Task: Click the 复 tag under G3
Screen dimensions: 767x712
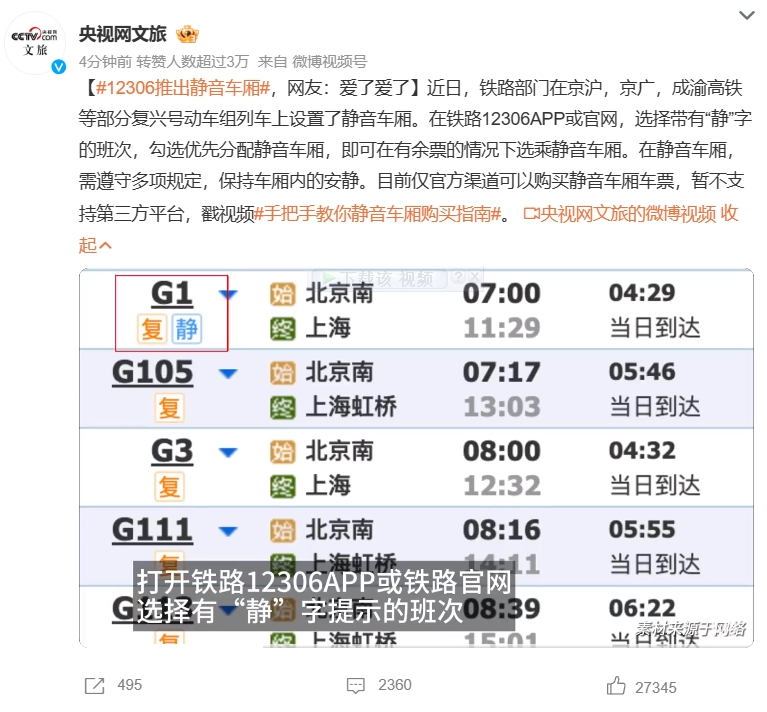Action: [x=169, y=487]
